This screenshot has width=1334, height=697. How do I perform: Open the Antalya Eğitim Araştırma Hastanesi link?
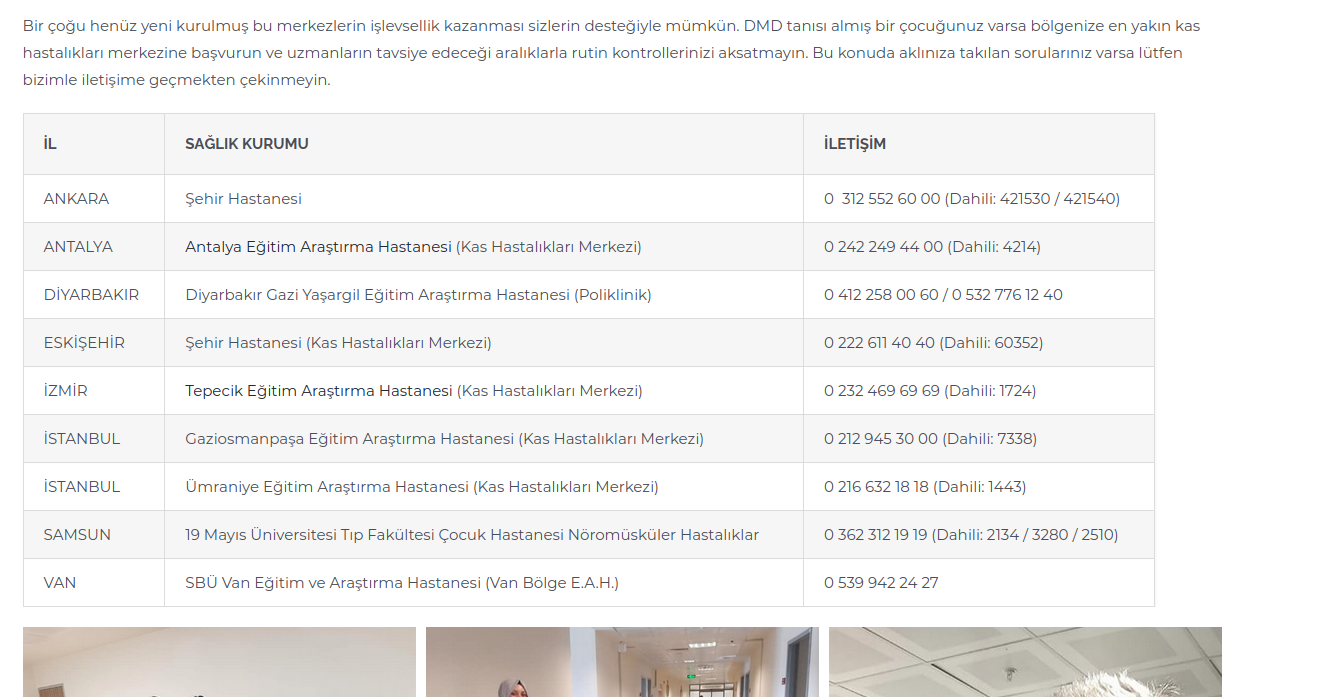click(x=318, y=247)
